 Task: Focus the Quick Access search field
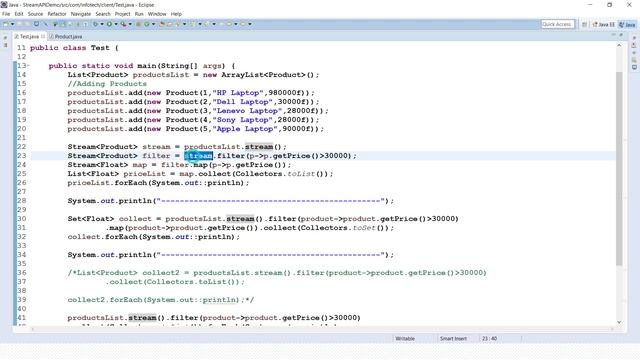[558, 24]
